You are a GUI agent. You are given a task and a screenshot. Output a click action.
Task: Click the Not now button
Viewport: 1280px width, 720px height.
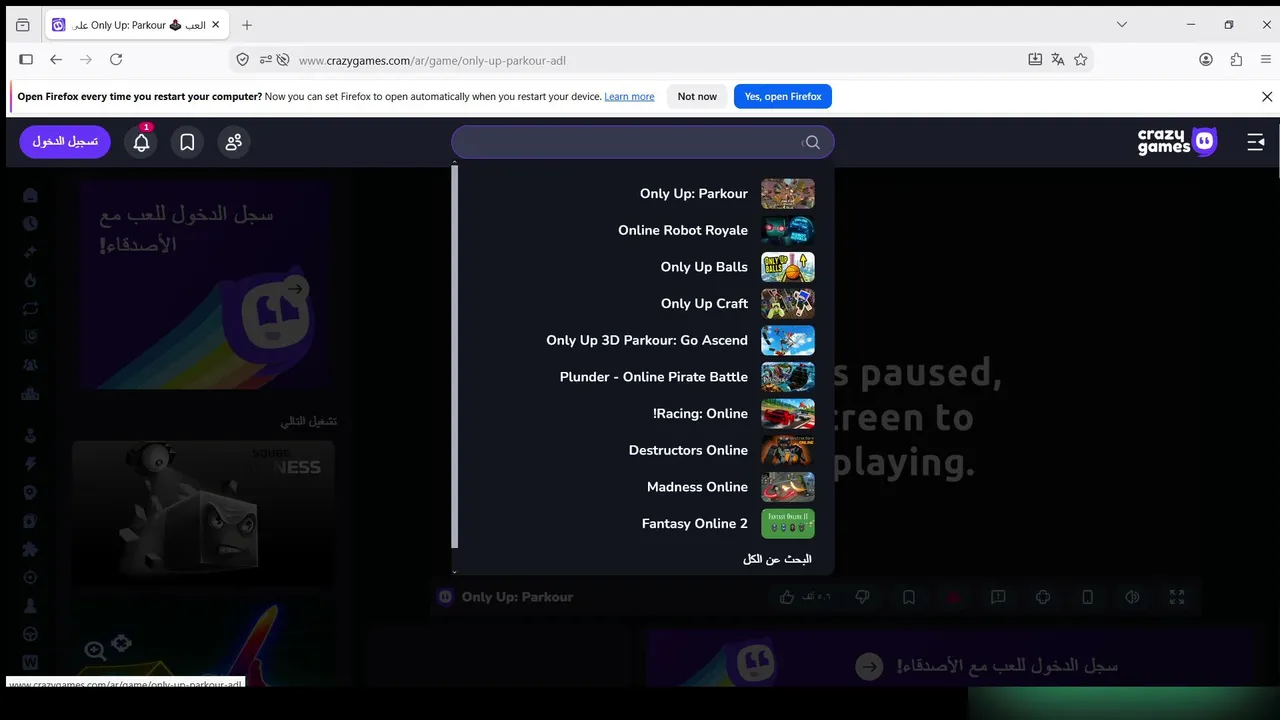point(697,97)
